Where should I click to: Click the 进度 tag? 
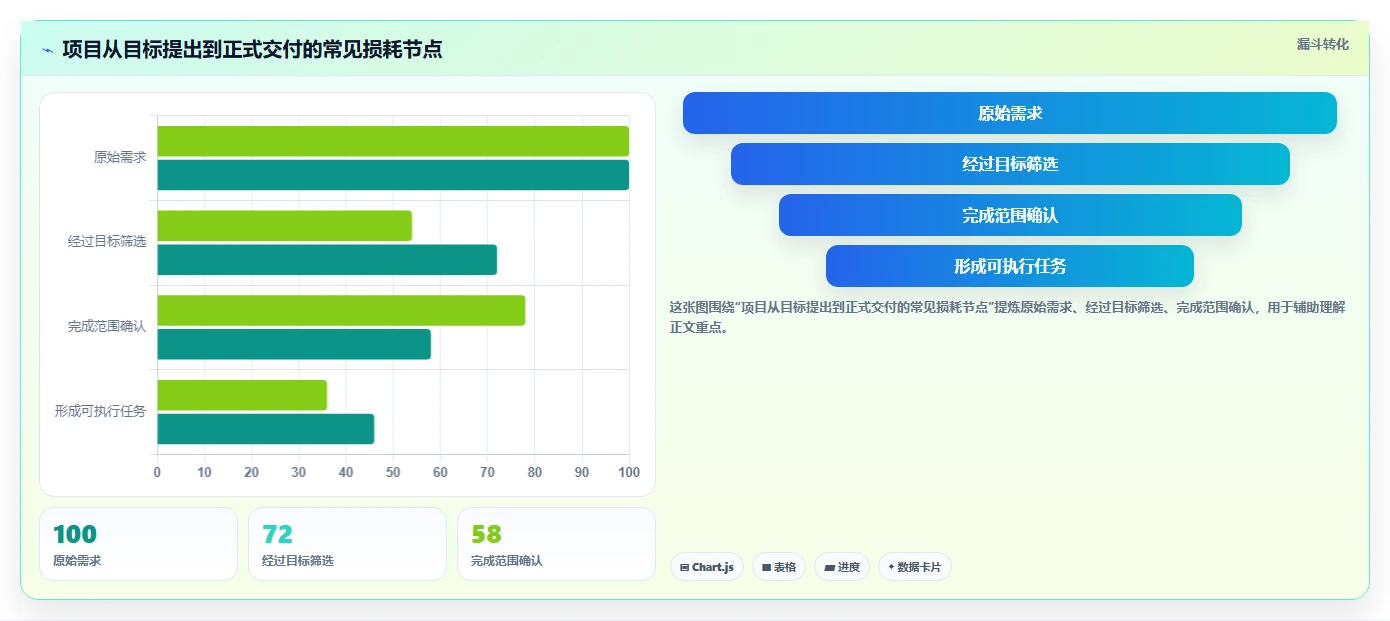tap(842, 567)
